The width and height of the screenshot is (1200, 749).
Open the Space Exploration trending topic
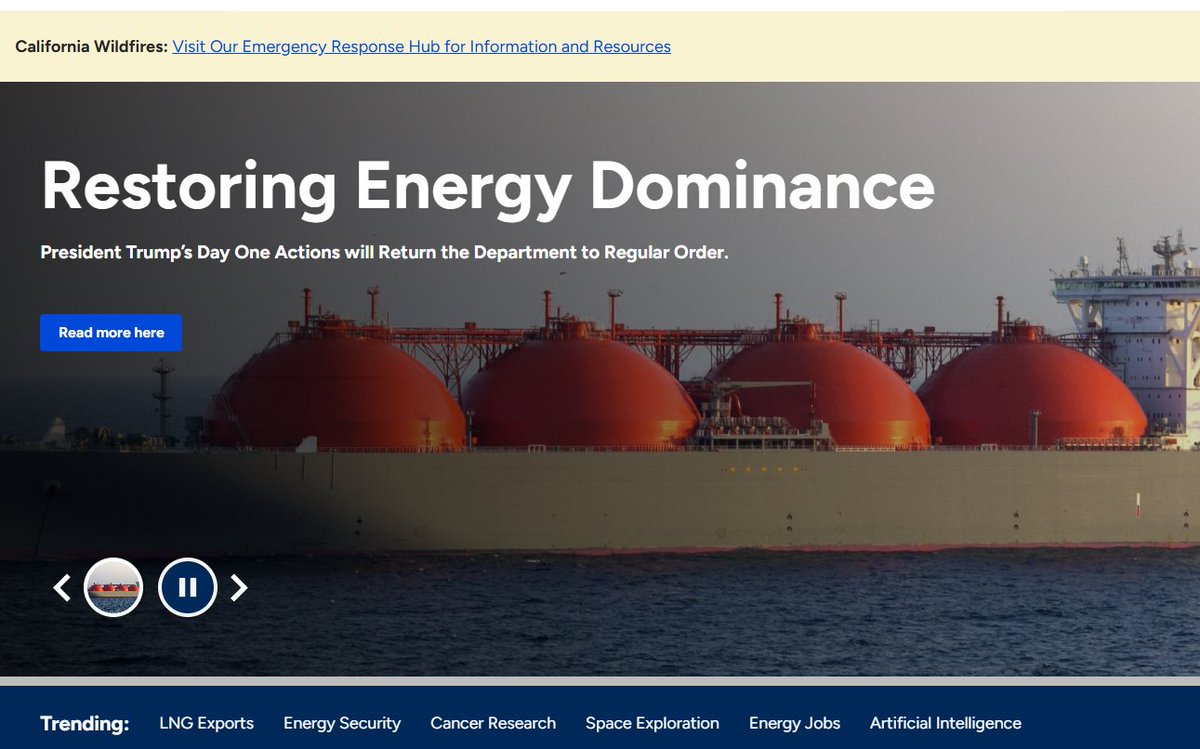click(x=652, y=723)
